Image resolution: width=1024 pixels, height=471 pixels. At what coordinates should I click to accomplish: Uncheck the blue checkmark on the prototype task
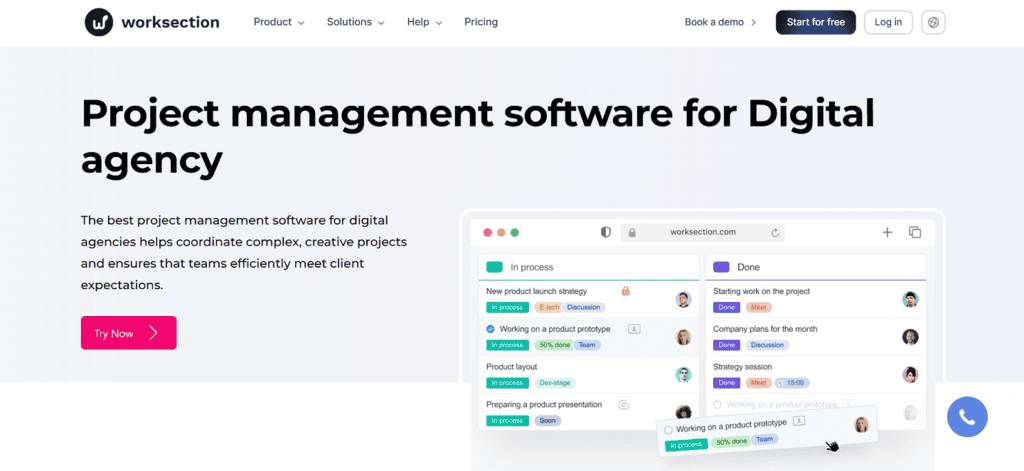coord(490,329)
